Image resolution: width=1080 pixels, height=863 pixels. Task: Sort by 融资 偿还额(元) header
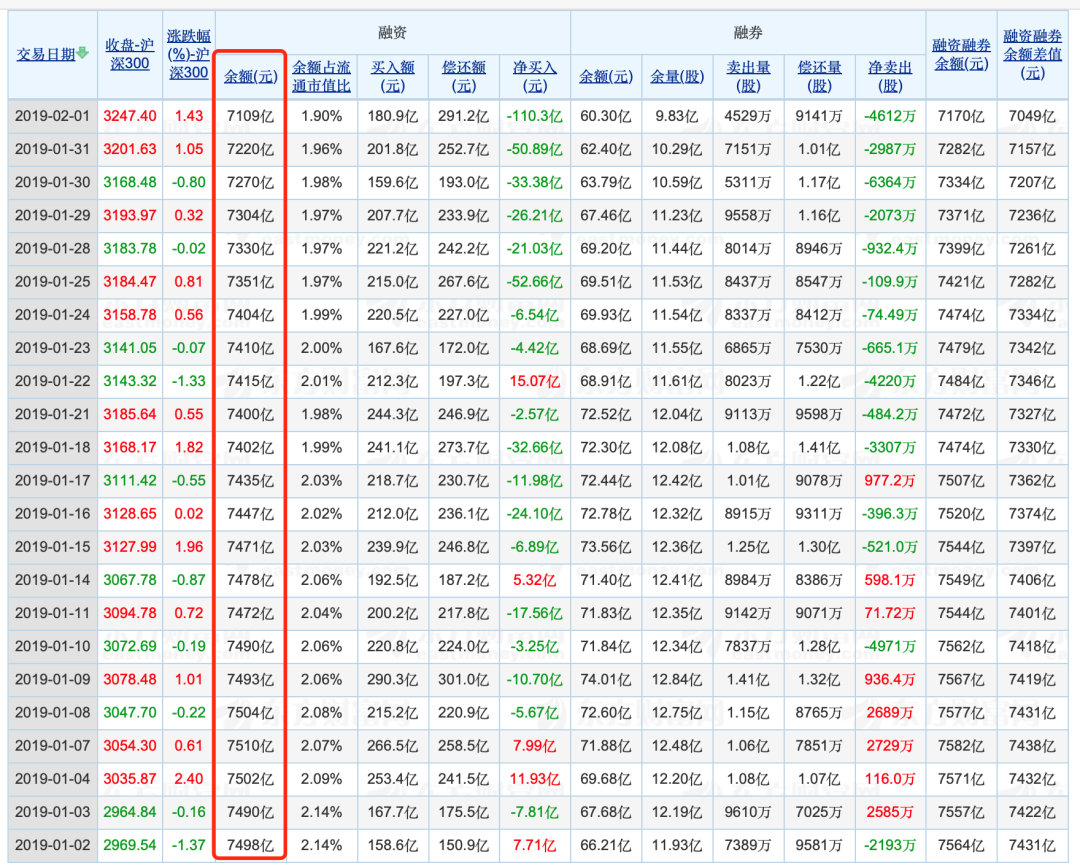tap(464, 76)
